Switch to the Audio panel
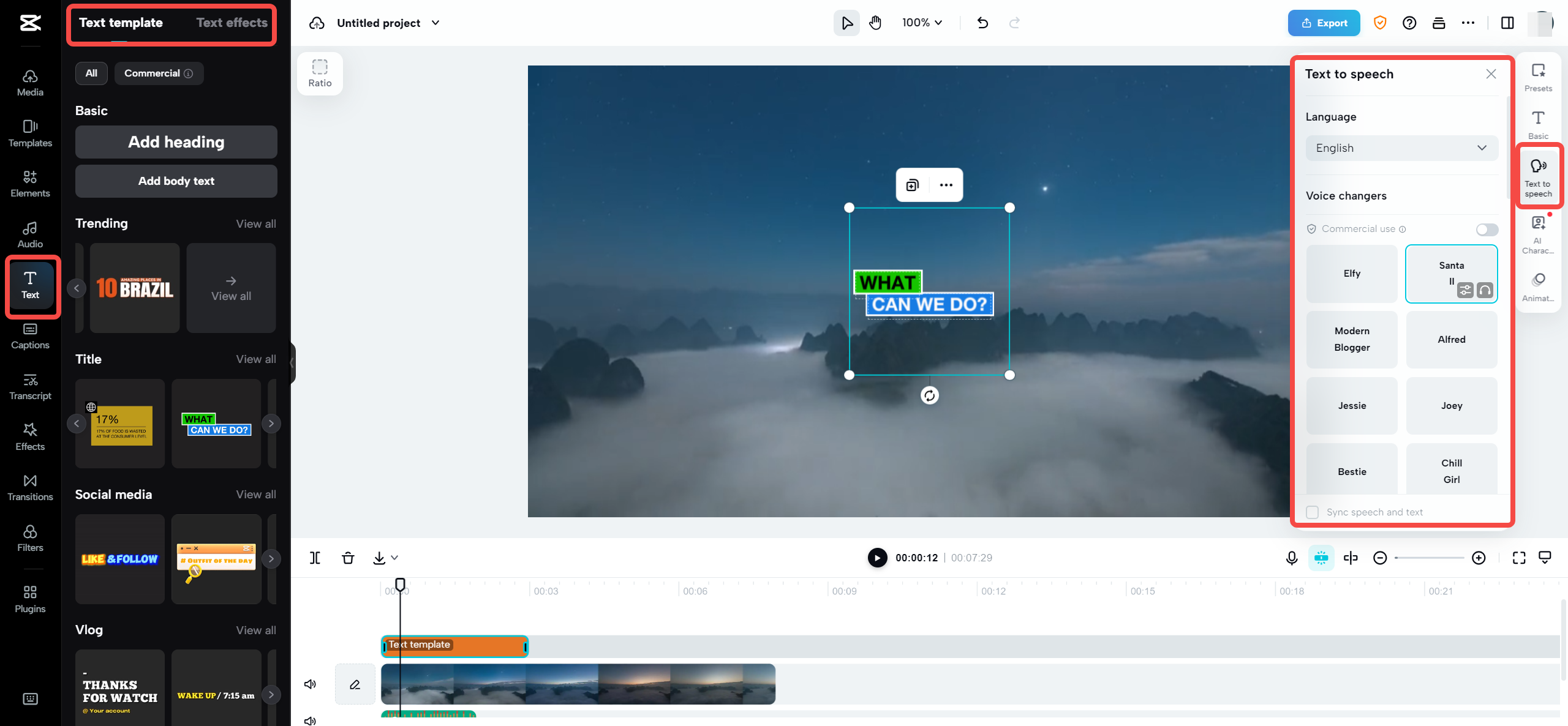Screen dimensions: 1568x726 (x=29, y=233)
